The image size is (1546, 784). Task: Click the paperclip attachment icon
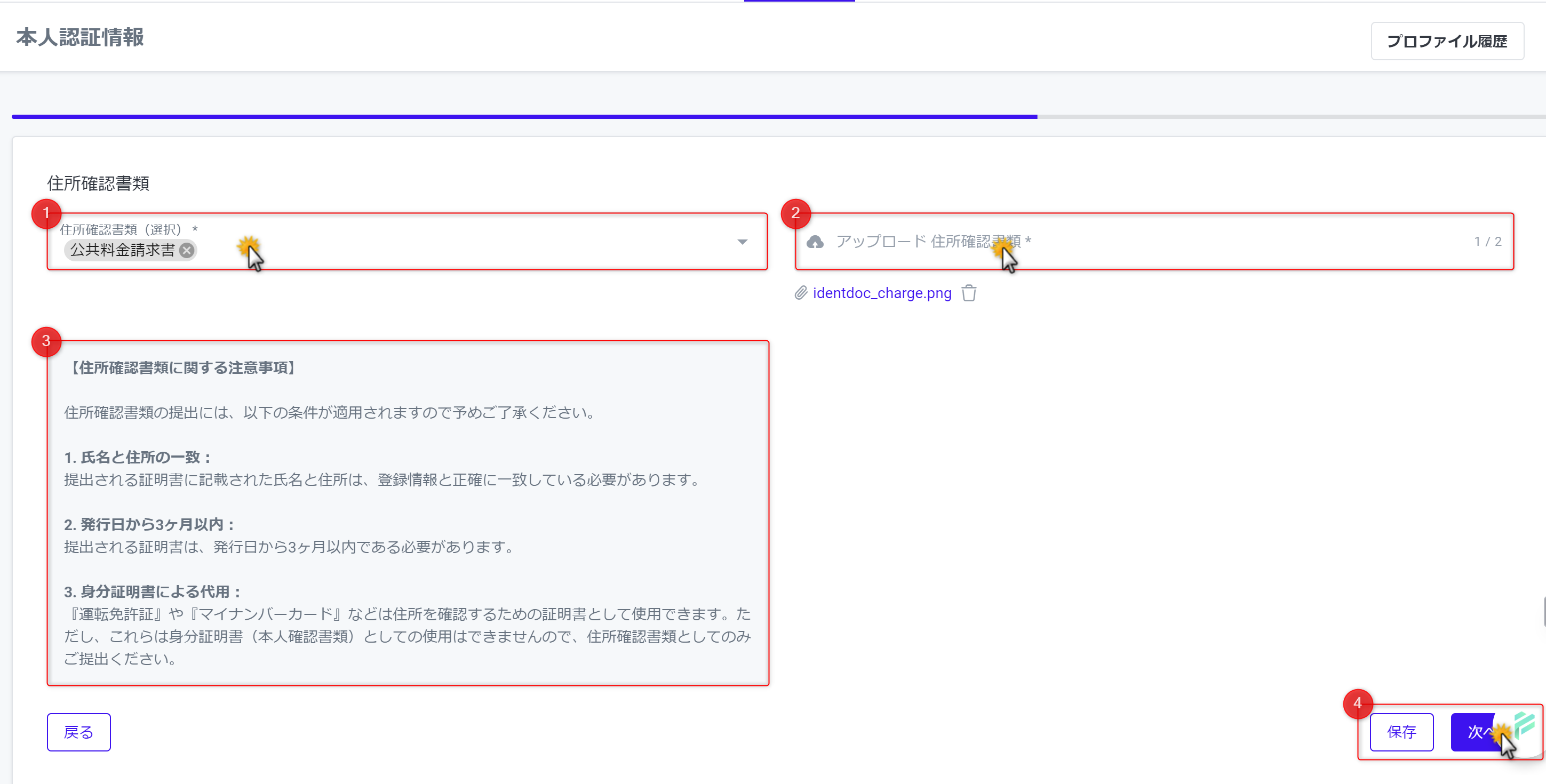click(801, 293)
